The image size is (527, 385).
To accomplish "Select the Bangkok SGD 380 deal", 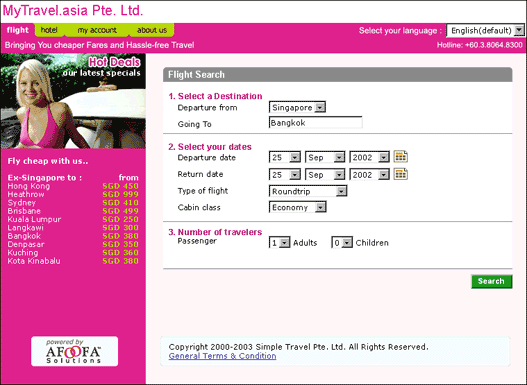I will tap(73, 236).
